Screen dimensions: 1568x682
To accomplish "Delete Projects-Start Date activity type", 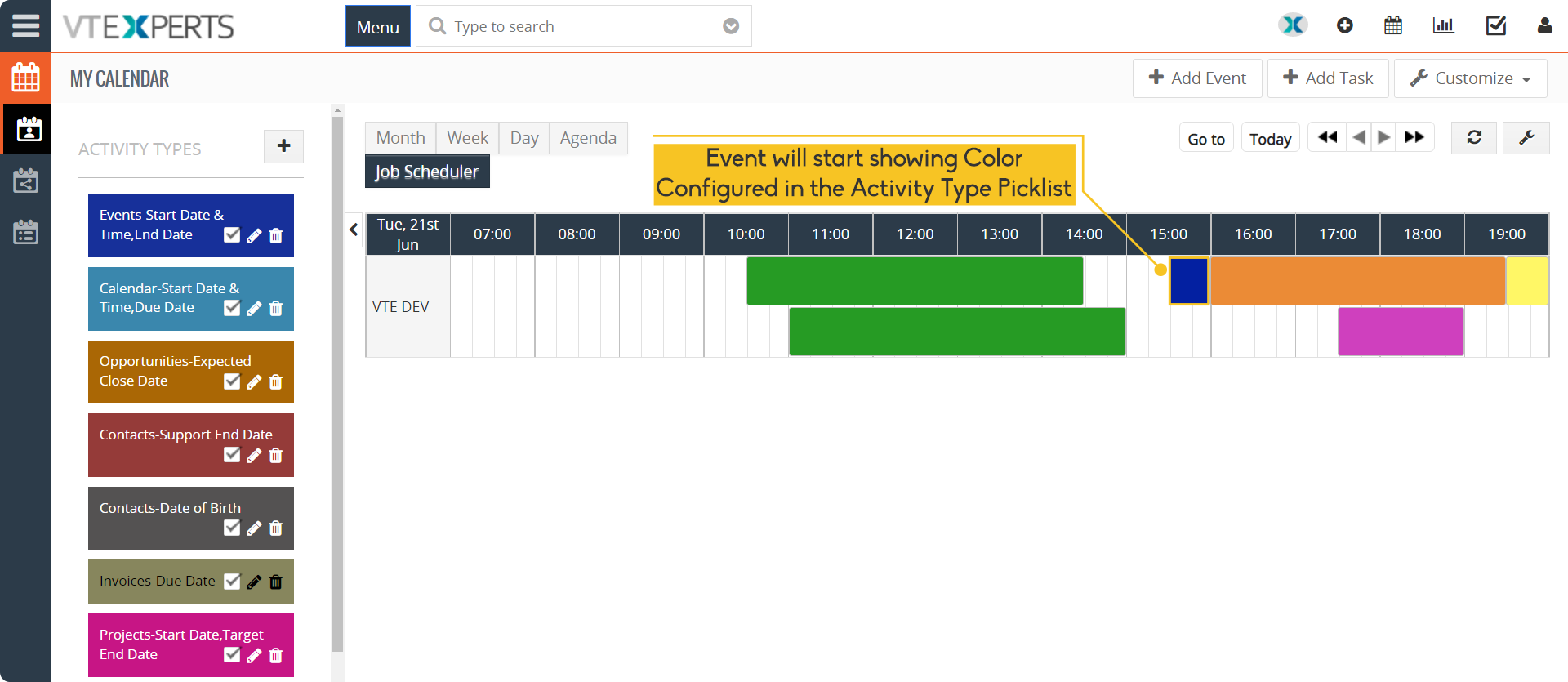I will pos(276,655).
